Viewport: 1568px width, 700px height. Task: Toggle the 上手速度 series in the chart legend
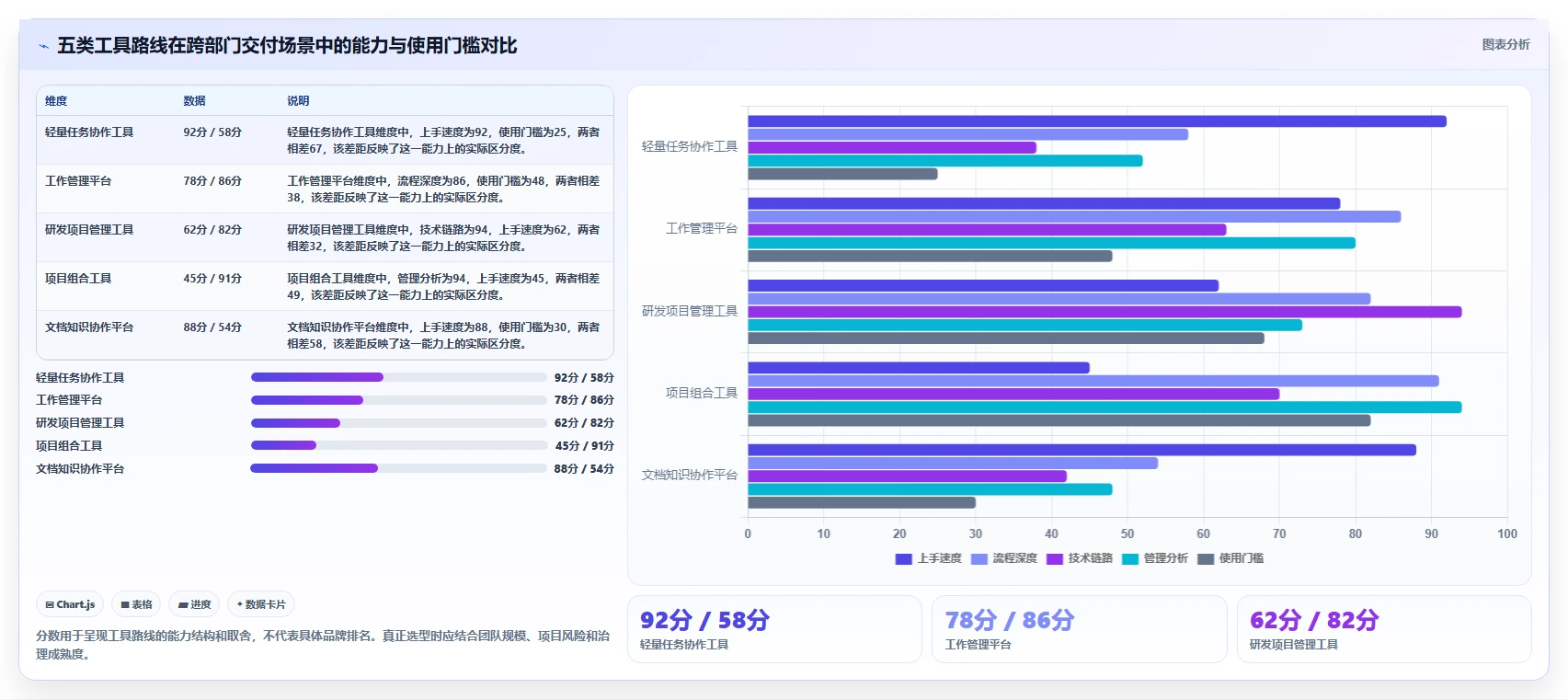pyautogui.click(x=928, y=558)
